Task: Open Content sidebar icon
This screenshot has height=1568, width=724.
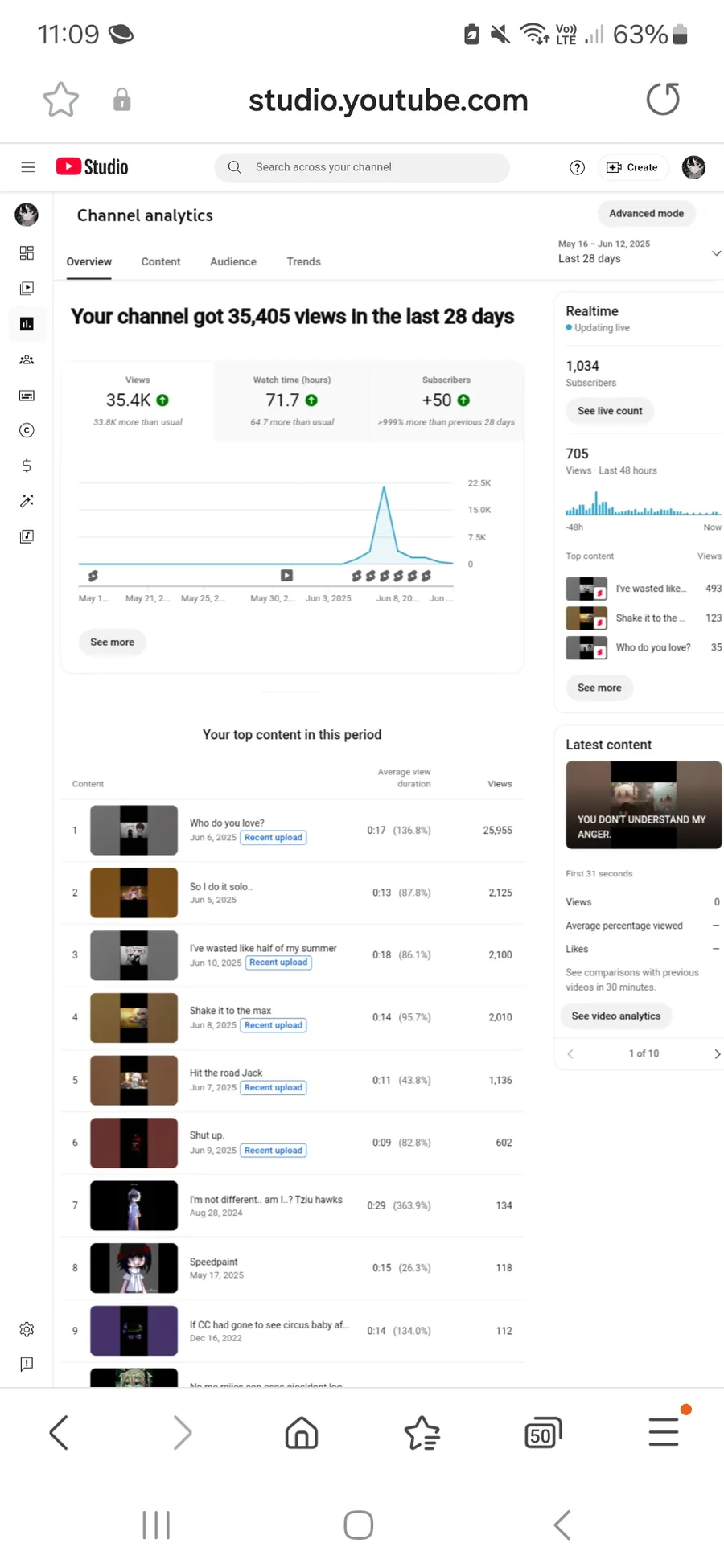Action: (27, 289)
